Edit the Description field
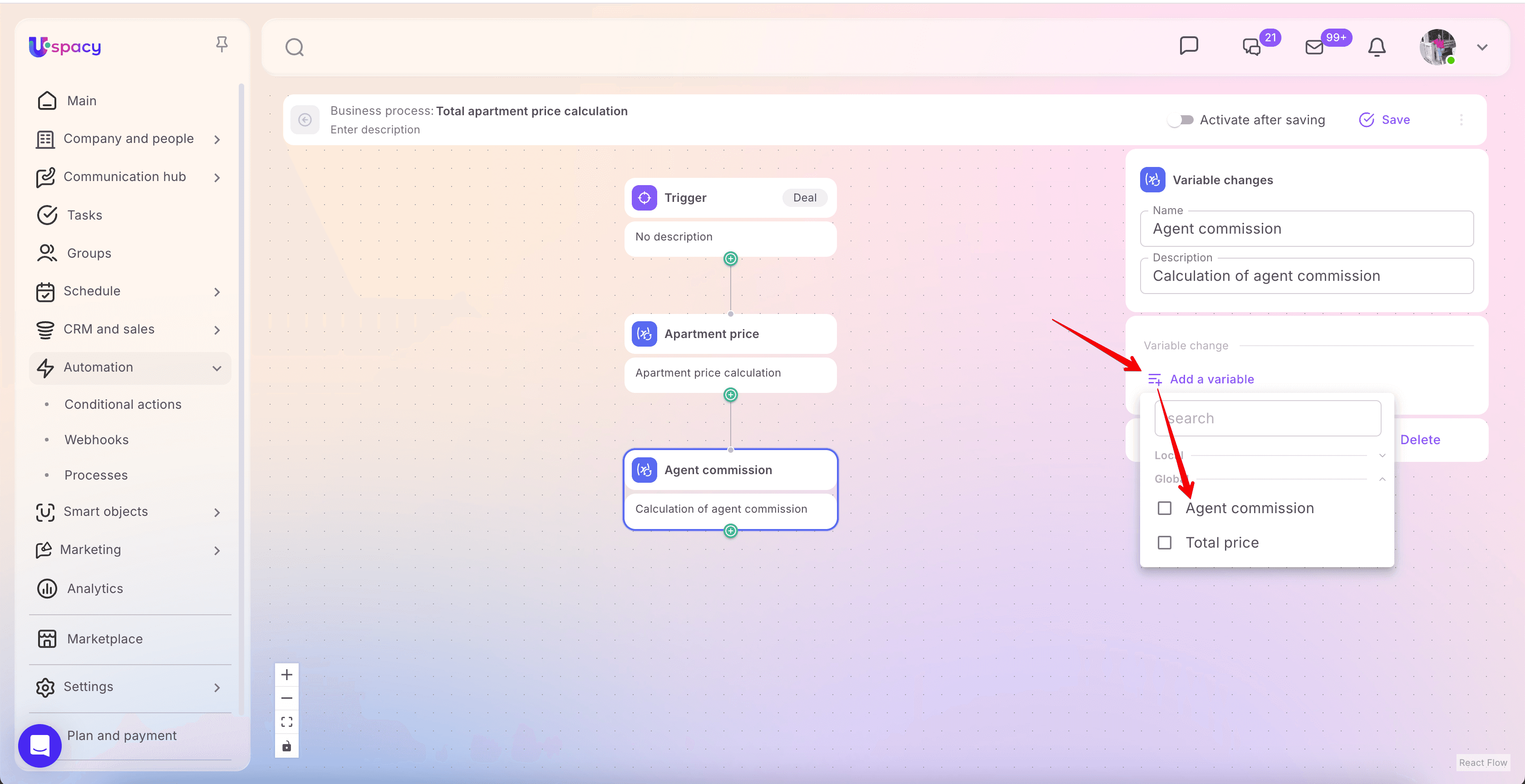 point(1307,276)
